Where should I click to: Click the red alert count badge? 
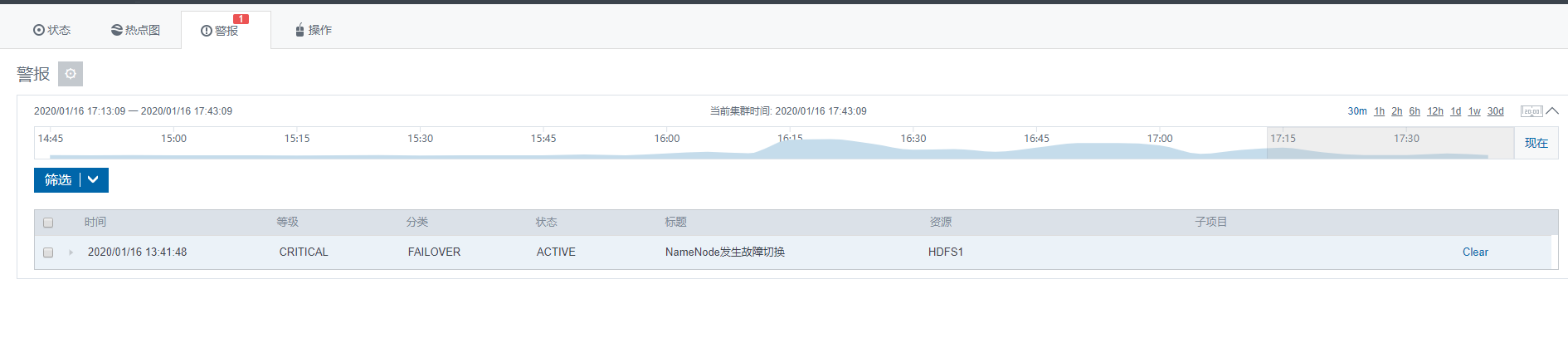(x=241, y=19)
